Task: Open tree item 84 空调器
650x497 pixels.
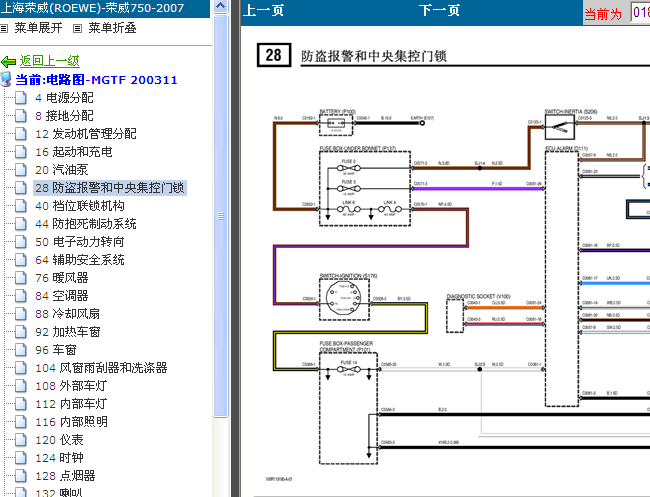Action: pos(62,296)
